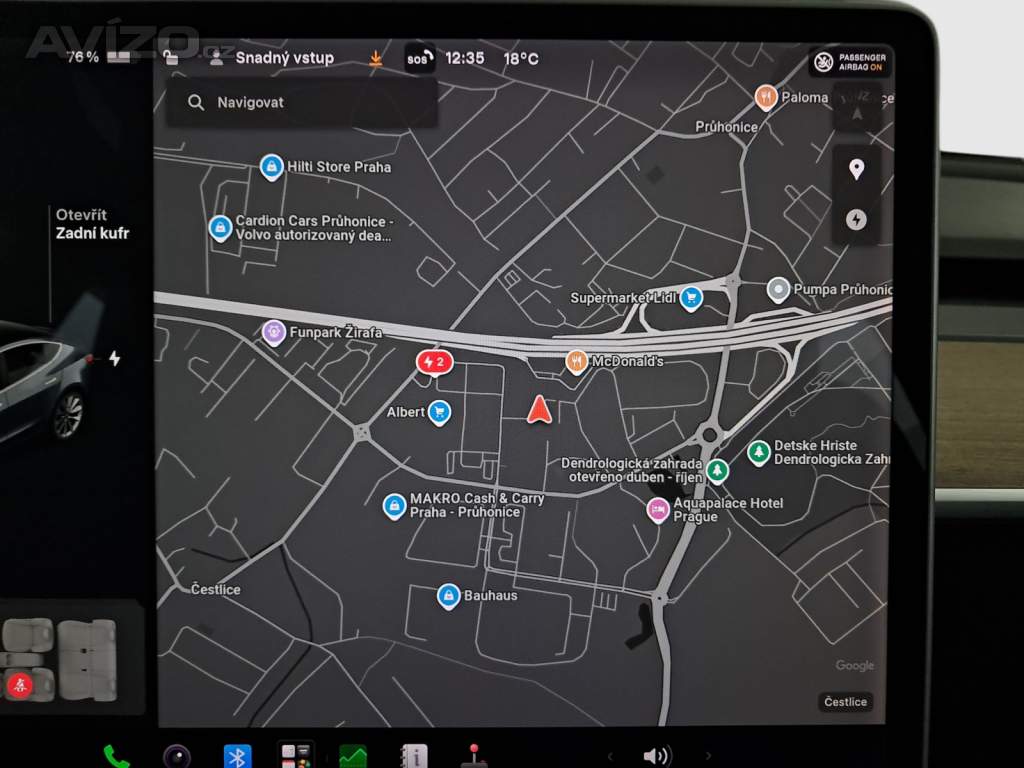This screenshot has width=1024, height=768.
Task: Tap the Čestlice map label at left
Action: tap(216, 590)
